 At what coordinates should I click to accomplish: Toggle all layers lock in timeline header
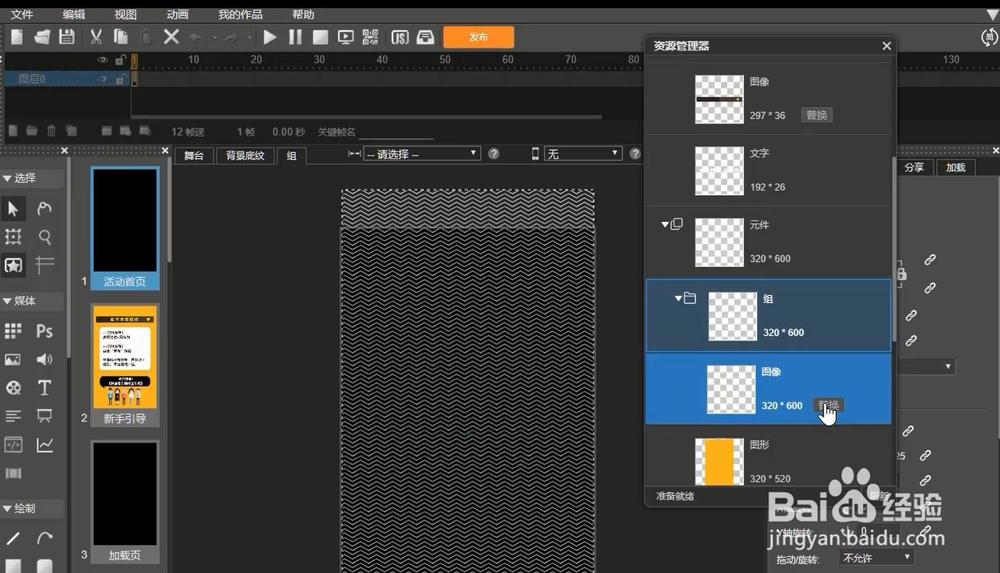pos(120,60)
